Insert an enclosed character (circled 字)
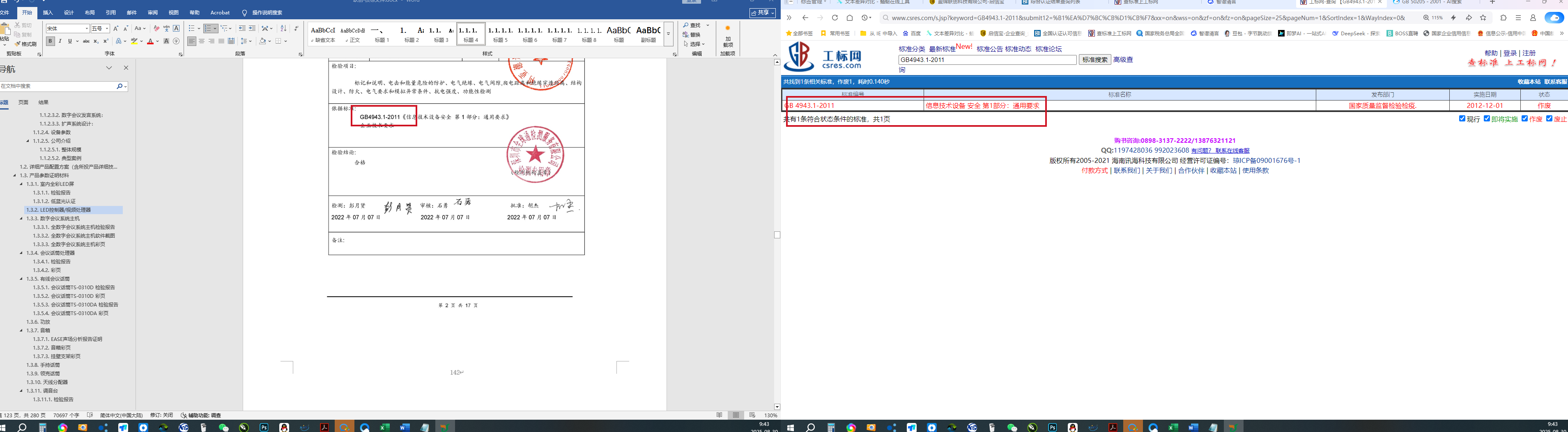The width and height of the screenshot is (1568, 432). coord(177,41)
